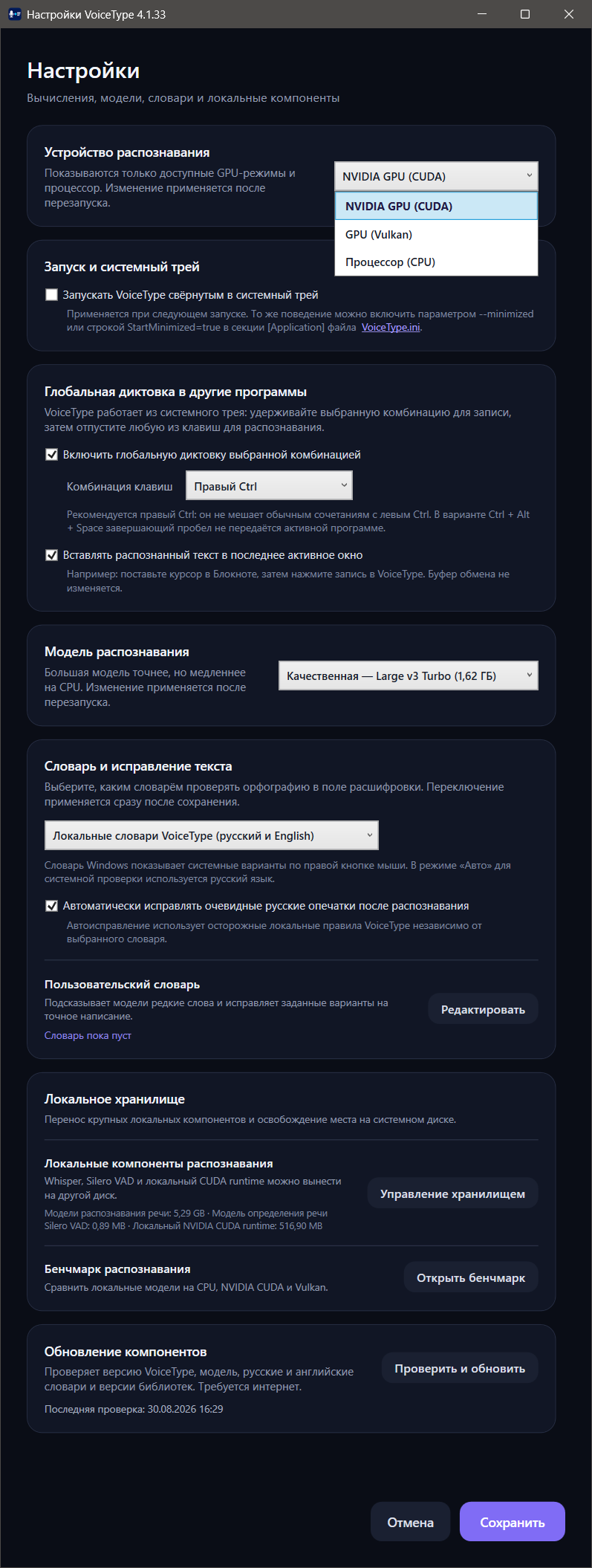The width and height of the screenshot is (592, 1568).
Task: Click the Словарь пока пуст link
Action: (x=88, y=1035)
